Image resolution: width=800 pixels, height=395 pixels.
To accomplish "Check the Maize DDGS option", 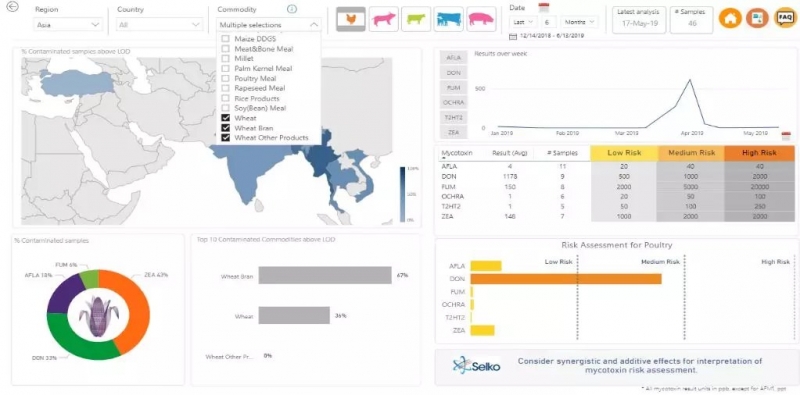I will (225, 39).
